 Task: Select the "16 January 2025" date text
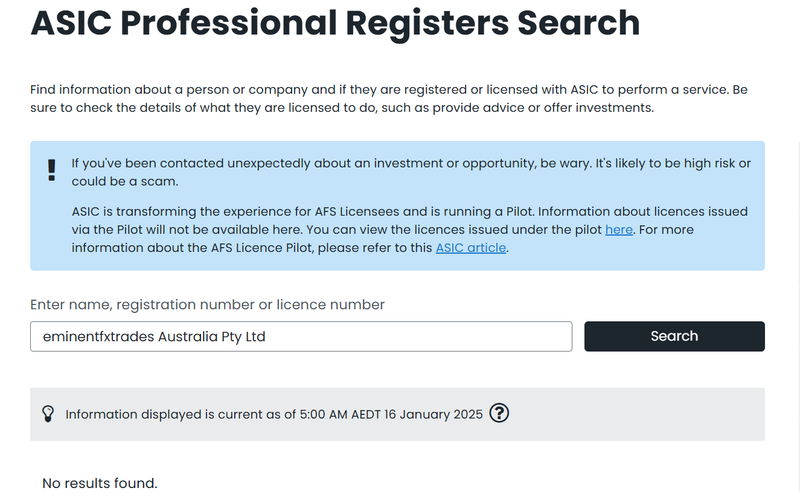pyautogui.click(x=433, y=414)
